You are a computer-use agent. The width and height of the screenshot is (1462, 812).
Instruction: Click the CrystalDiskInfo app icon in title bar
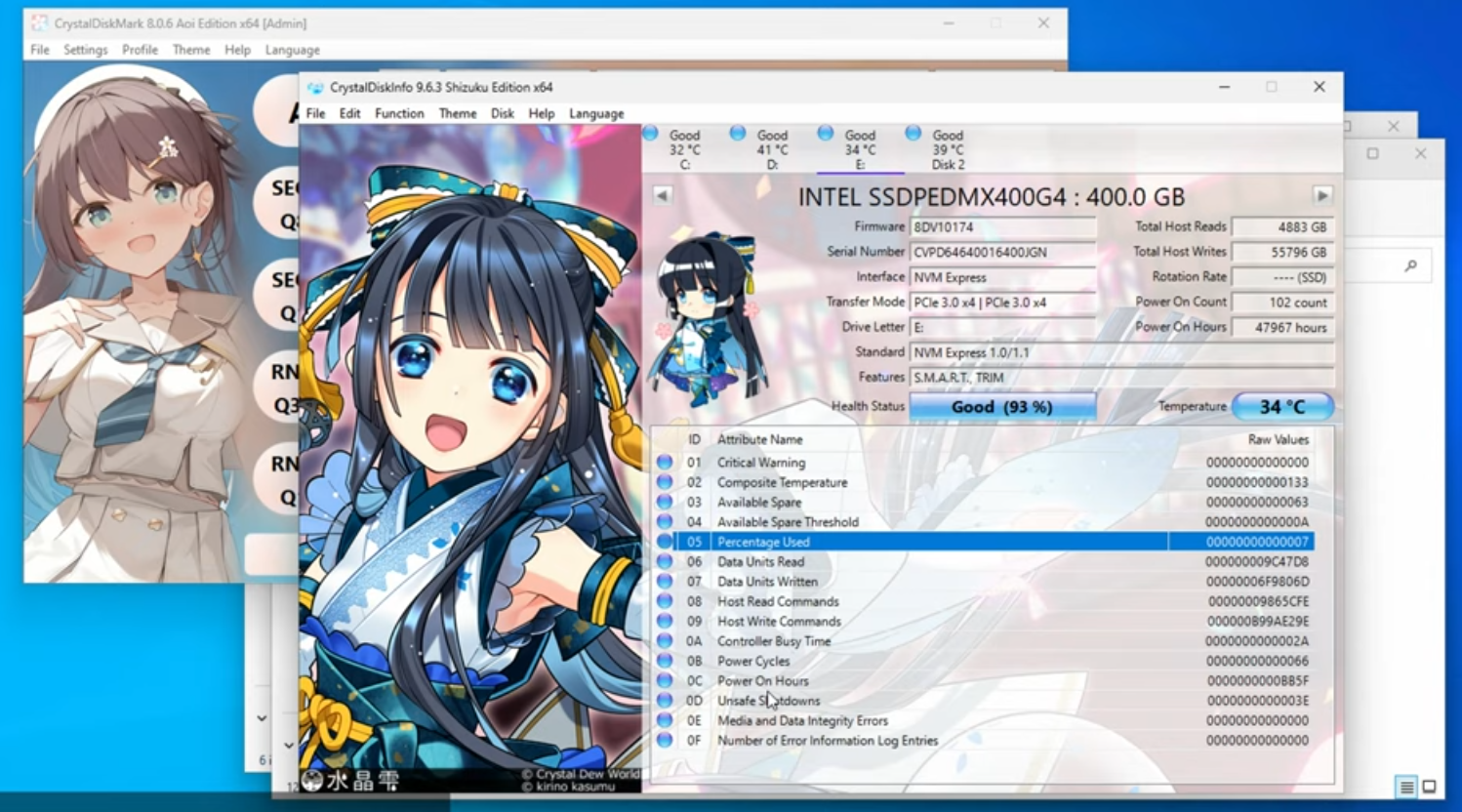[x=315, y=87]
